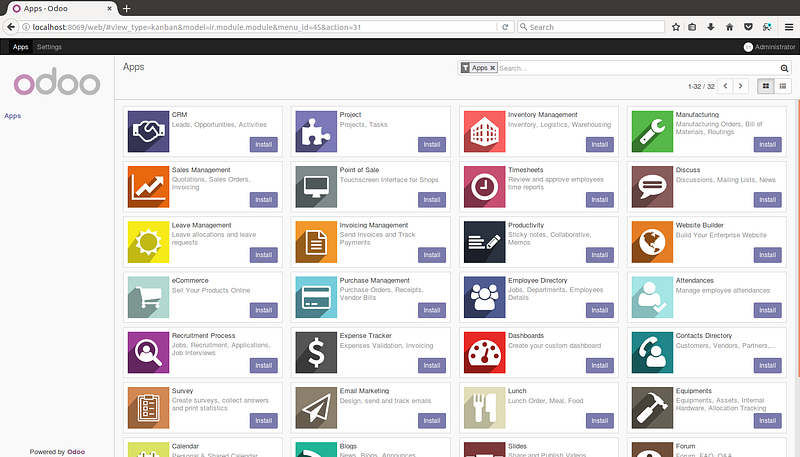Install the Survey app
This screenshot has height=457, width=800.
264,420
